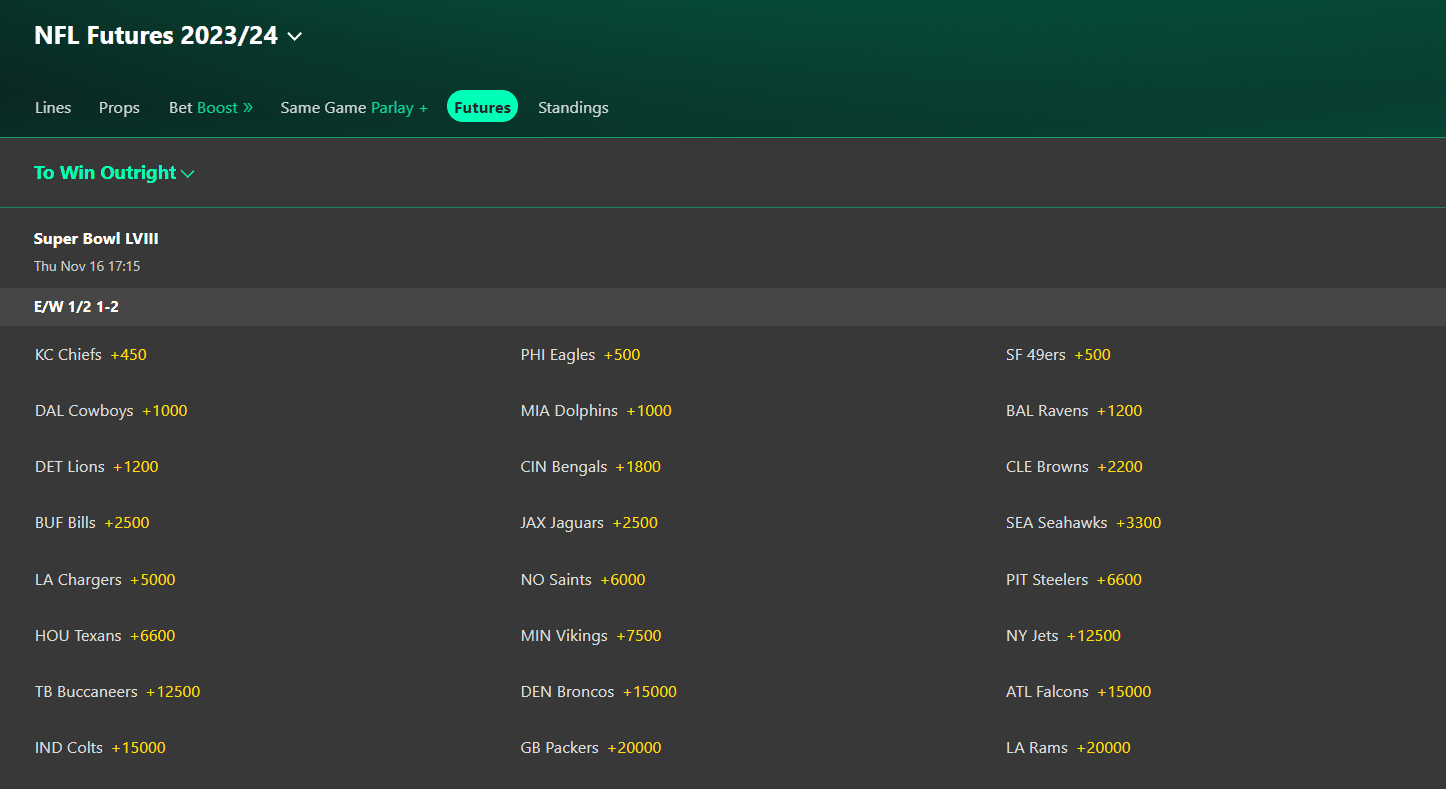
Task: Click MIN Vikings +7500 selection
Action: click(x=591, y=636)
